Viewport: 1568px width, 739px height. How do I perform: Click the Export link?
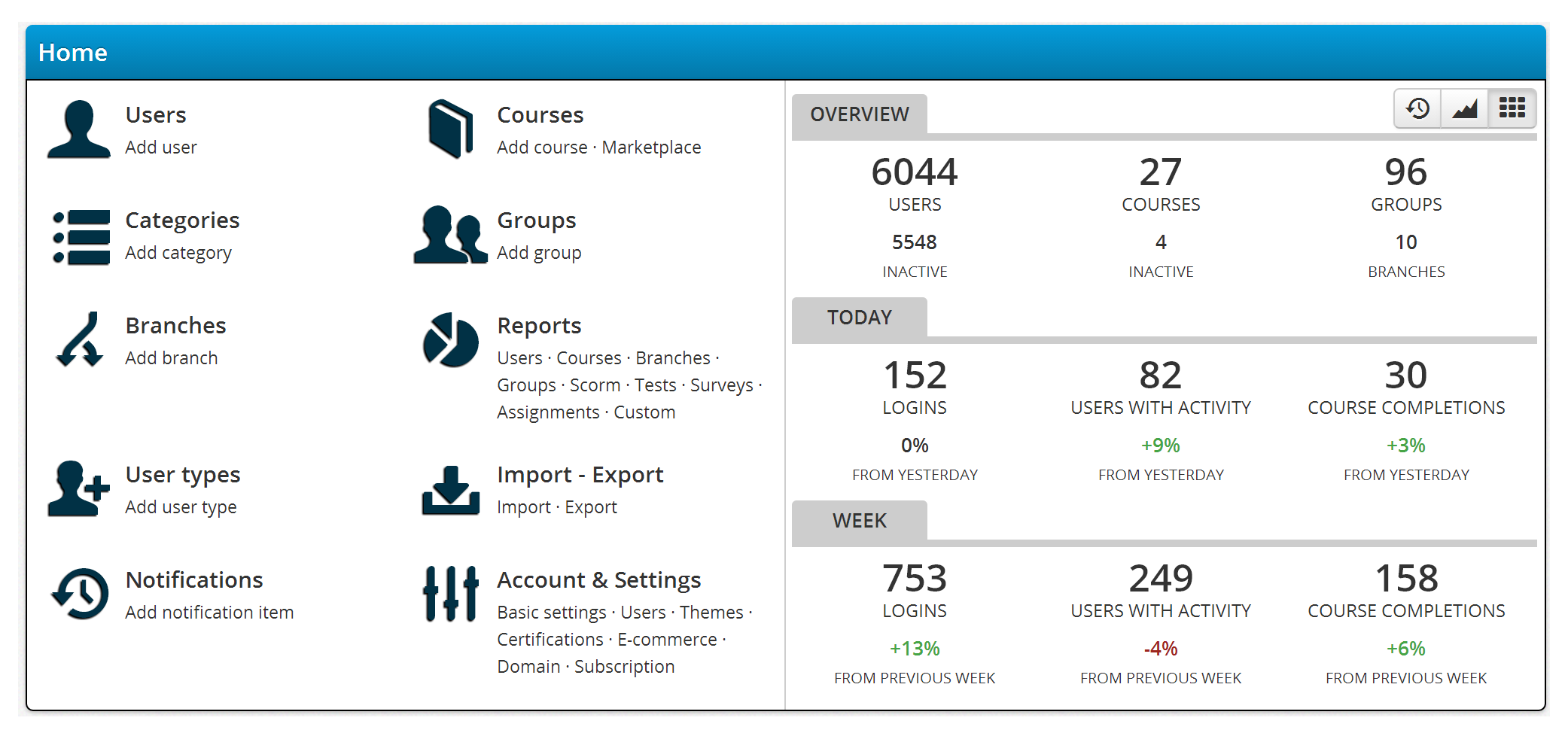click(591, 507)
